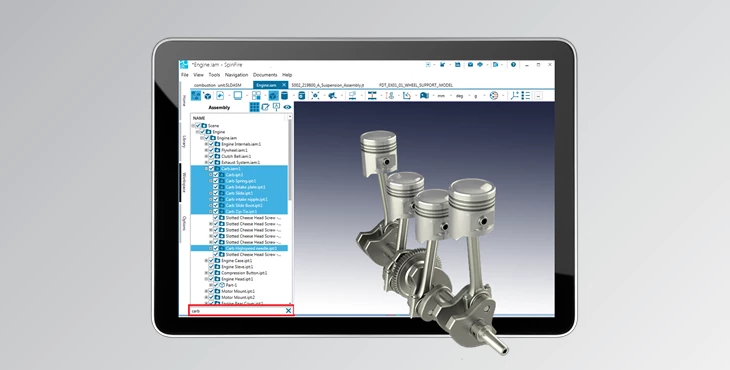
Task: Click the cylinder with badge toolbar icon
Action: tap(302, 95)
